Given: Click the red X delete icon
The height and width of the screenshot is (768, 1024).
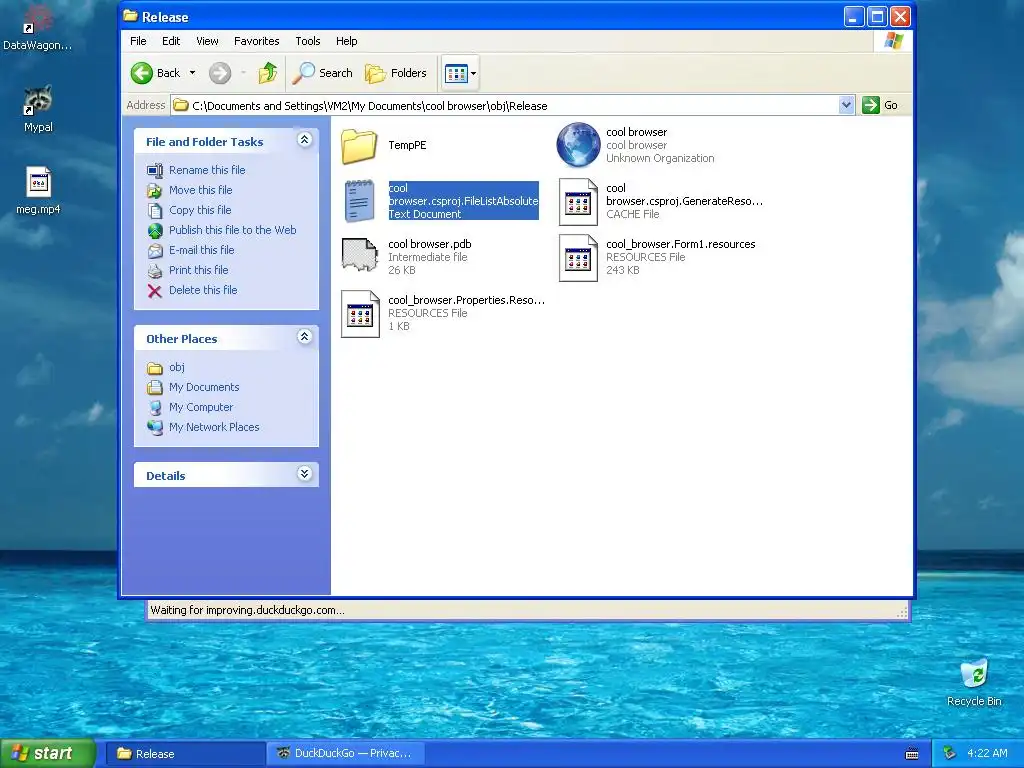Looking at the screenshot, I should pos(155,291).
